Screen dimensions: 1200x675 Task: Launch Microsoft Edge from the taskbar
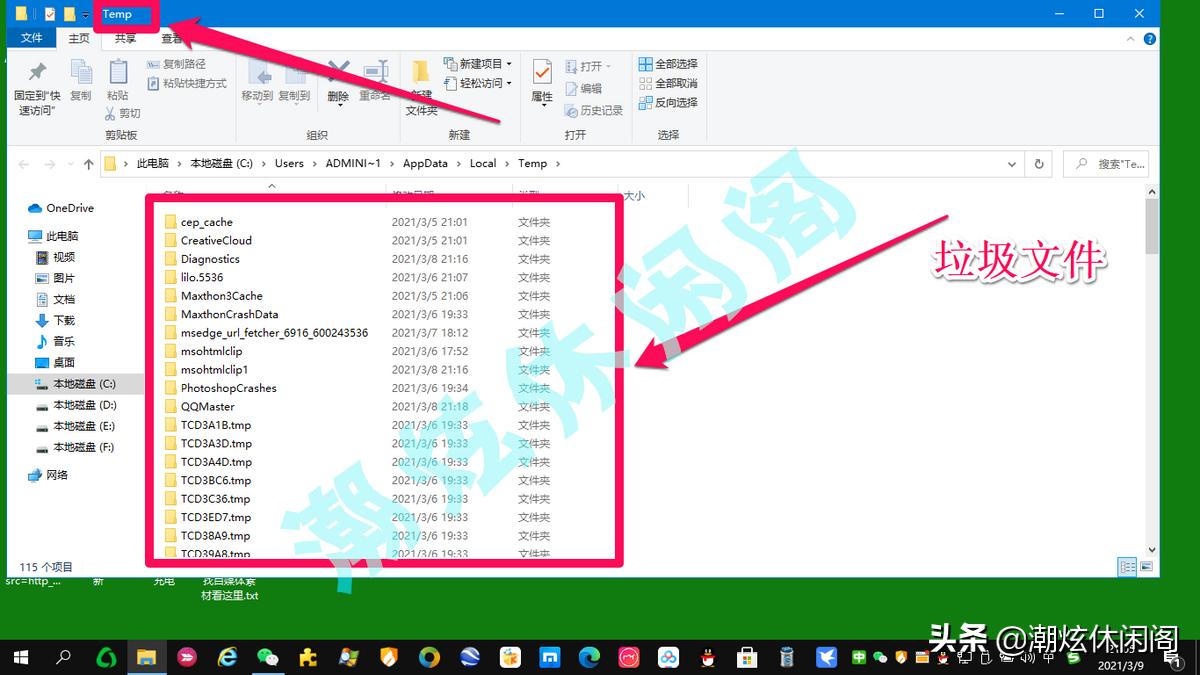(588, 657)
